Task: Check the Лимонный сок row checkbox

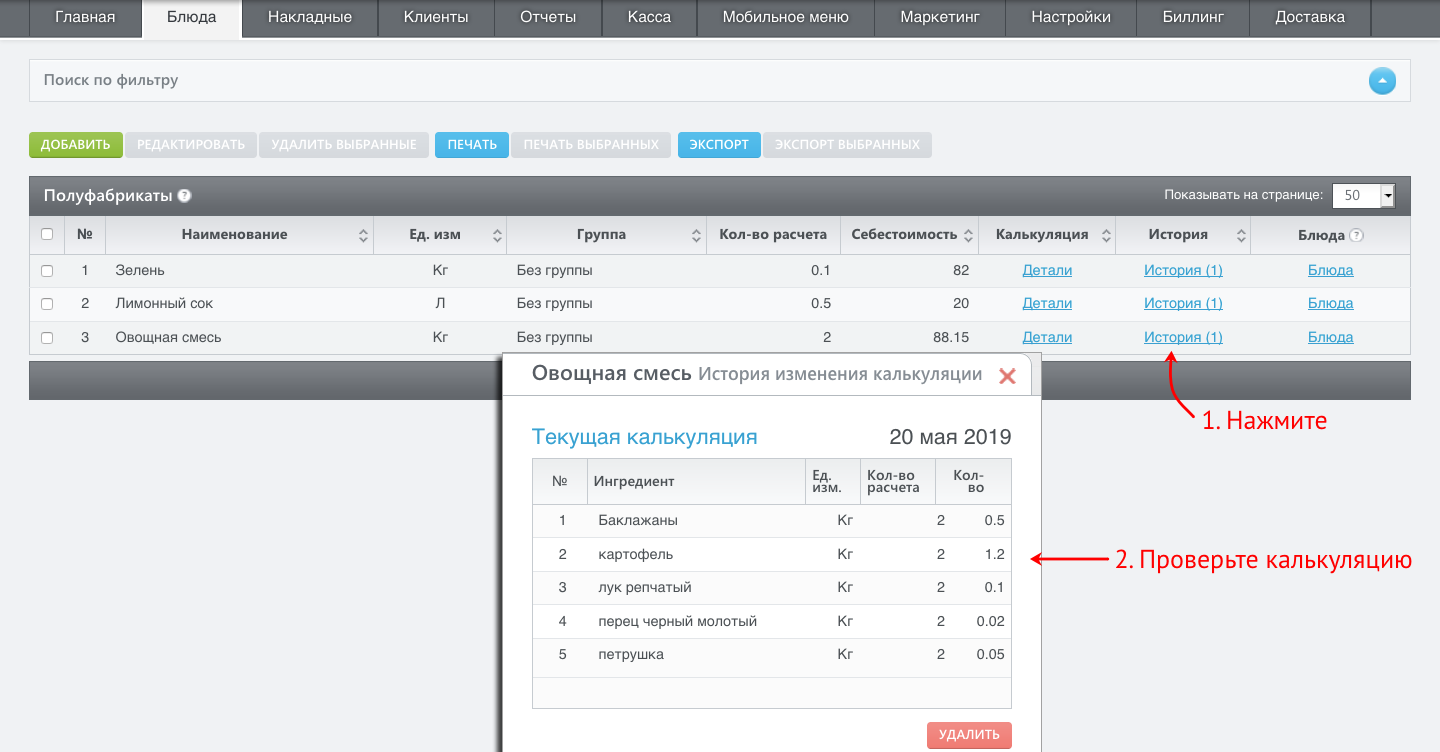Action: click(x=47, y=304)
